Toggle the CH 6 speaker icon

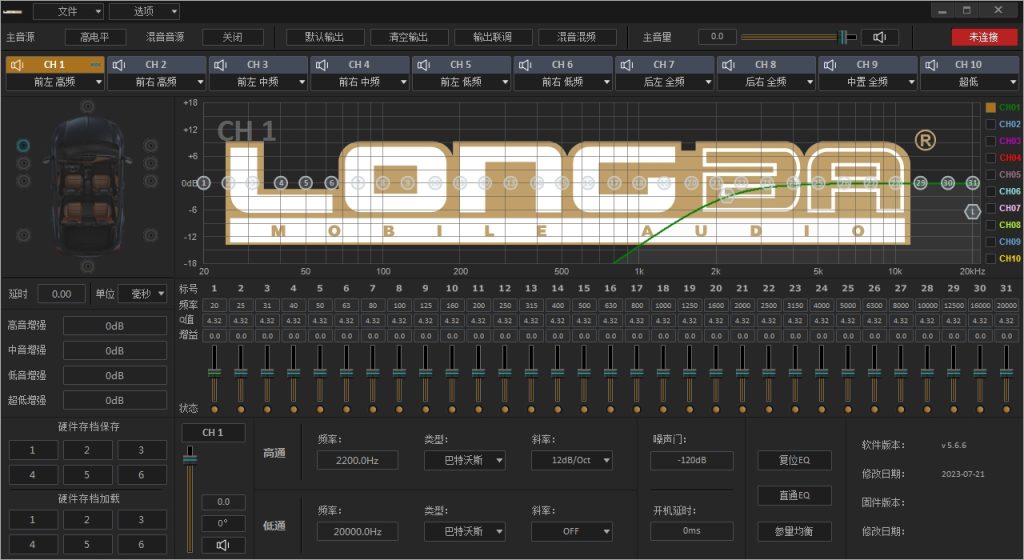(x=525, y=65)
